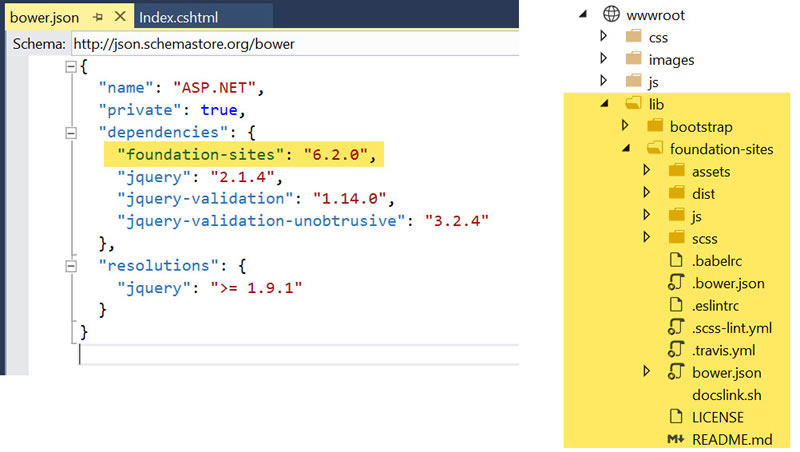Screen dimensions: 800x452
Task: Edit the Schema URL field
Action: 295,44
